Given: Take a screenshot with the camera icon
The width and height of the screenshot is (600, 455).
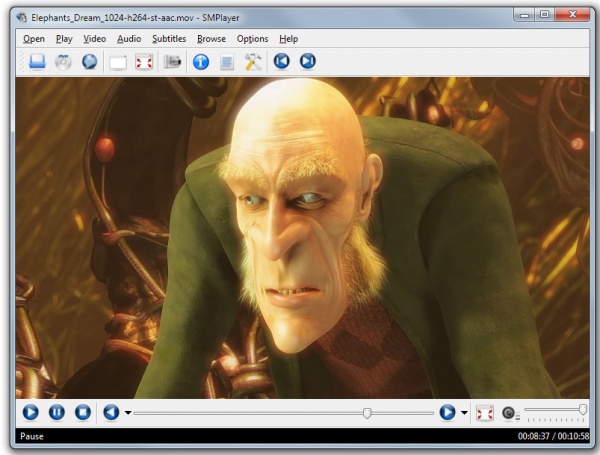Looking at the screenshot, I should coord(172,62).
